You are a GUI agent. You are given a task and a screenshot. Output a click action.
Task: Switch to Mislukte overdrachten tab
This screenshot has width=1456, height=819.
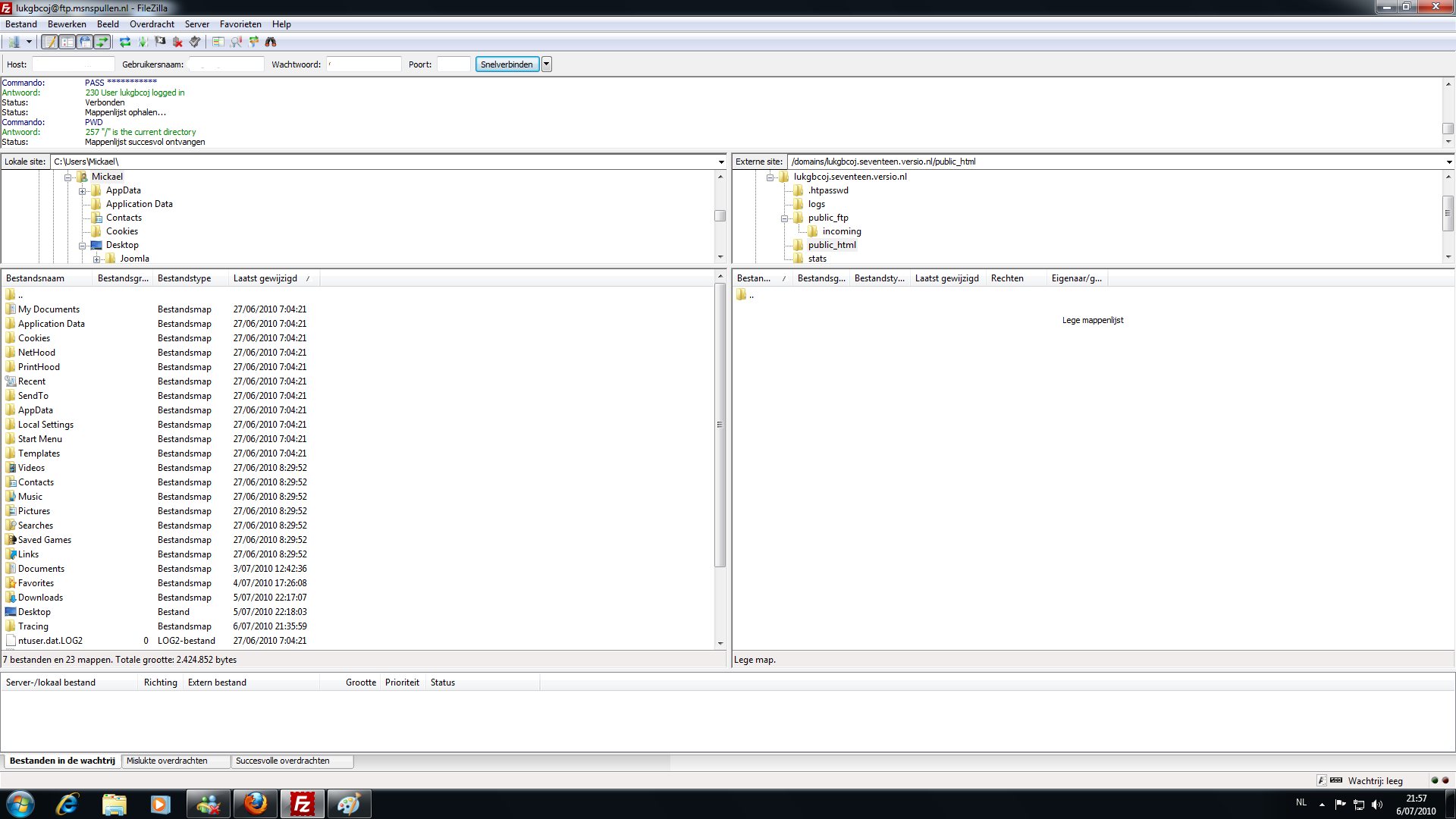click(x=176, y=761)
